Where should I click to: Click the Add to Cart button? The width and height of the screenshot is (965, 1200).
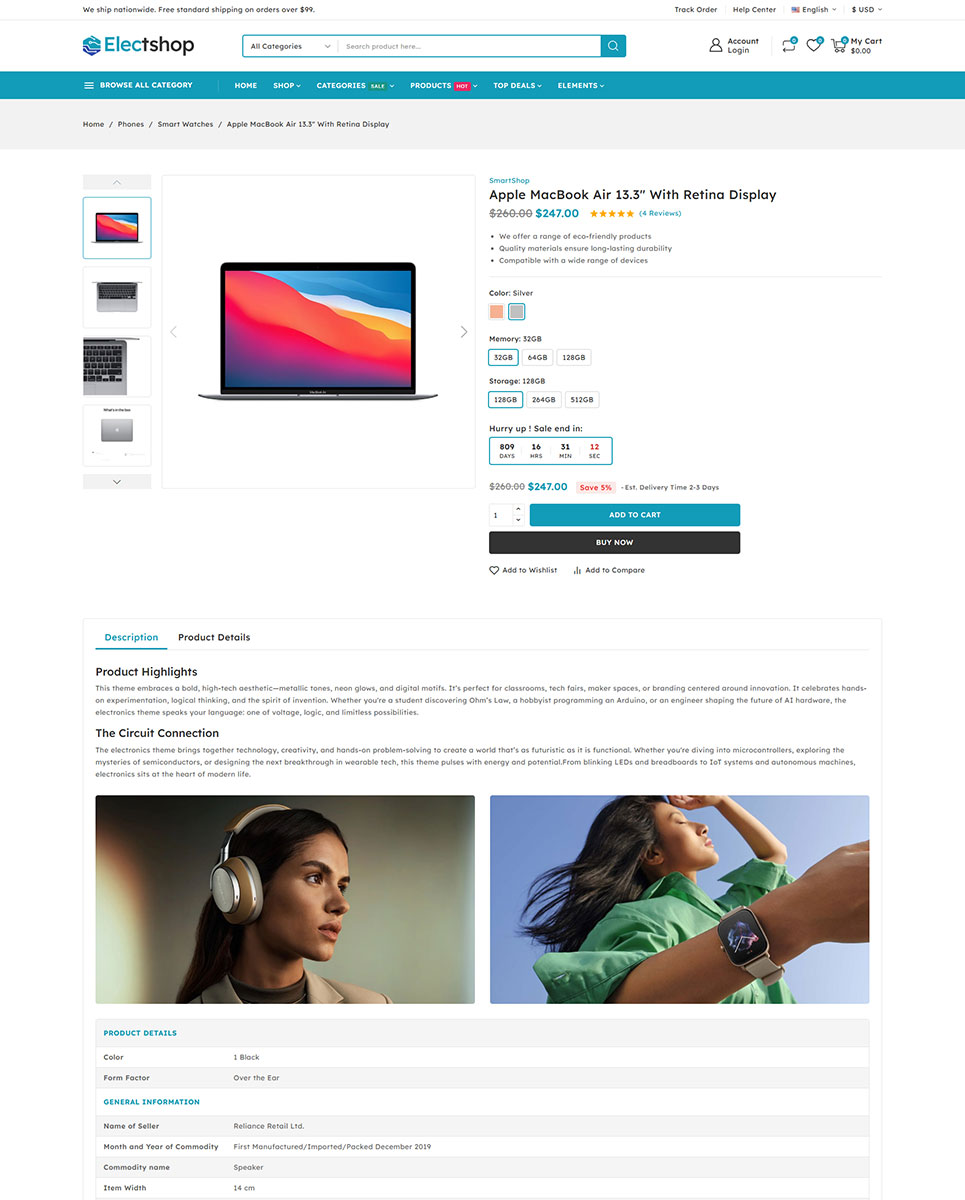click(635, 515)
